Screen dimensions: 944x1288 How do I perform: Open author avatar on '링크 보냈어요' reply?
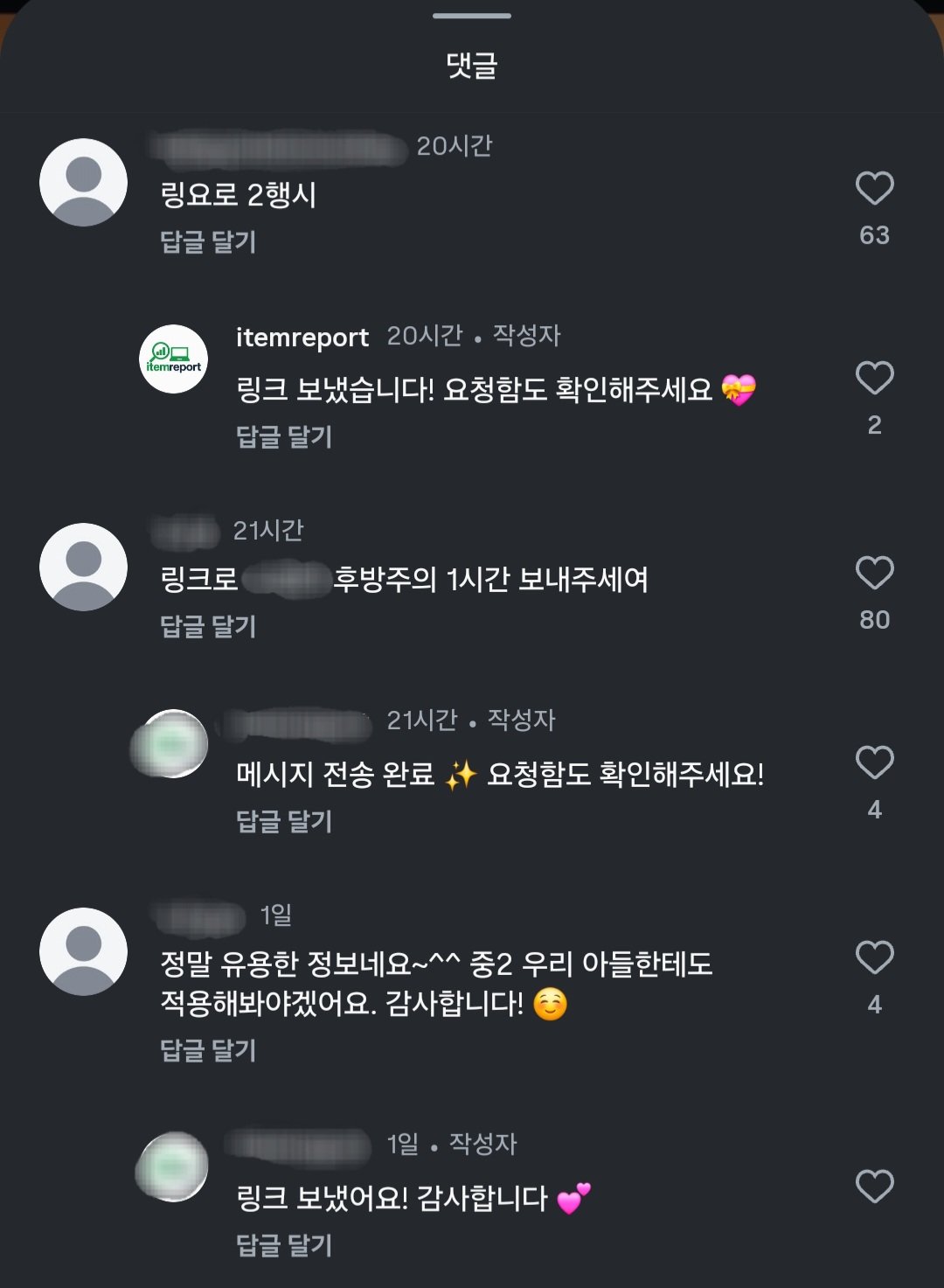click(173, 1166)
